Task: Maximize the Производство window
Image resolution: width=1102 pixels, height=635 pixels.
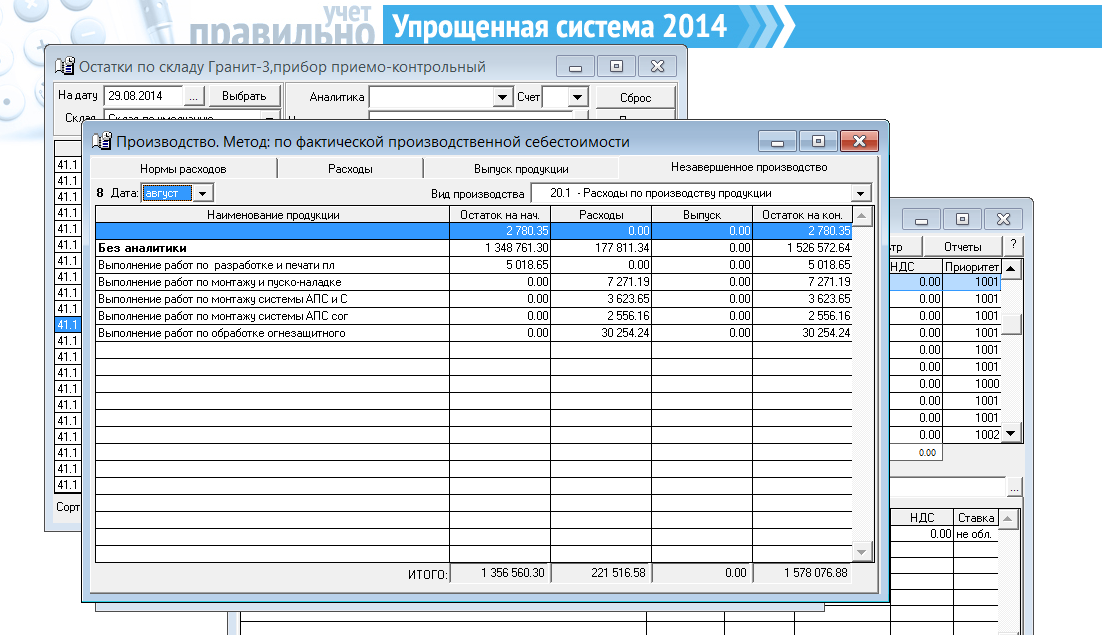Action: (x=818, y=141)
